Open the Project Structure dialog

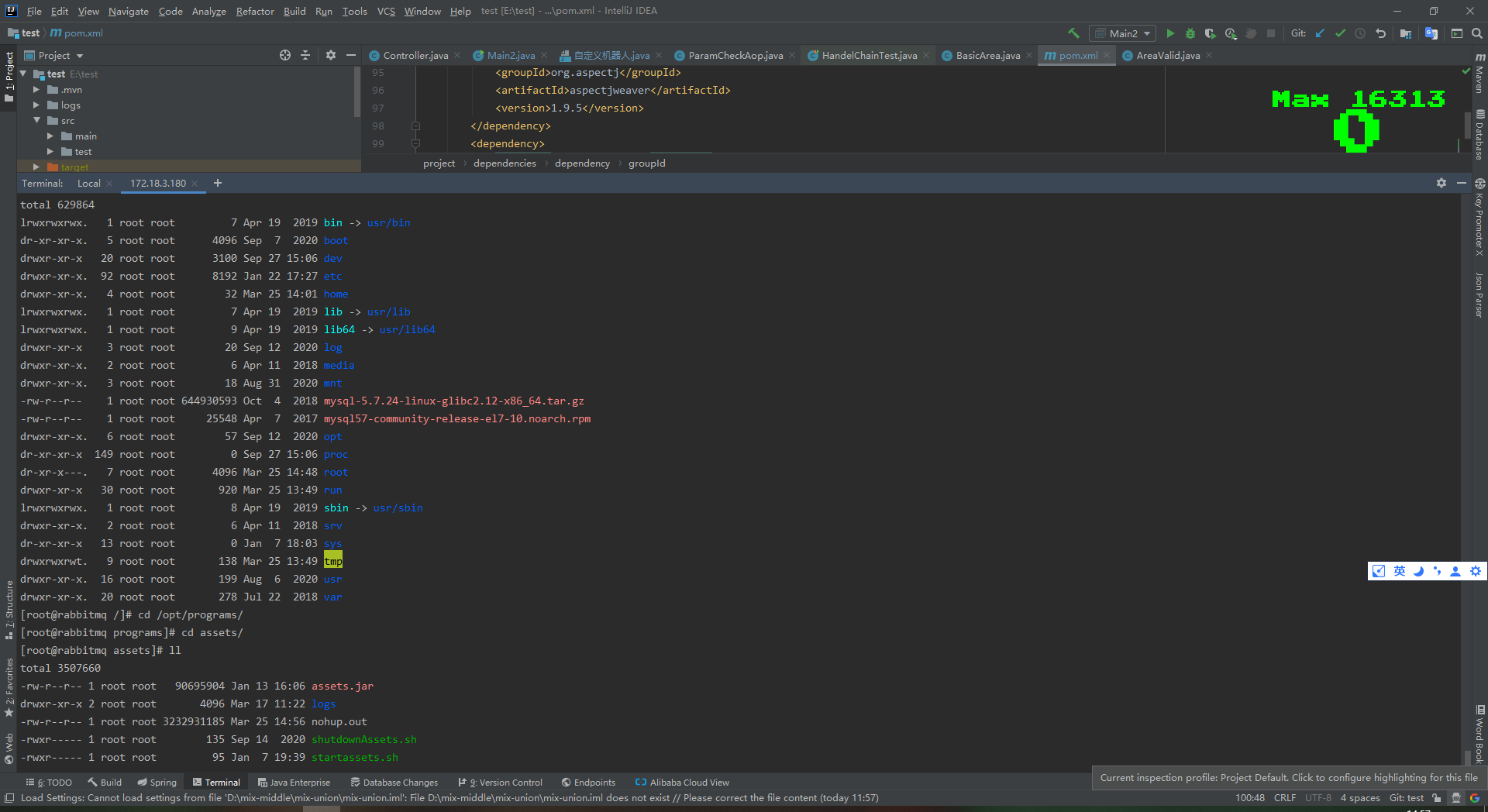click(1406, 33)
